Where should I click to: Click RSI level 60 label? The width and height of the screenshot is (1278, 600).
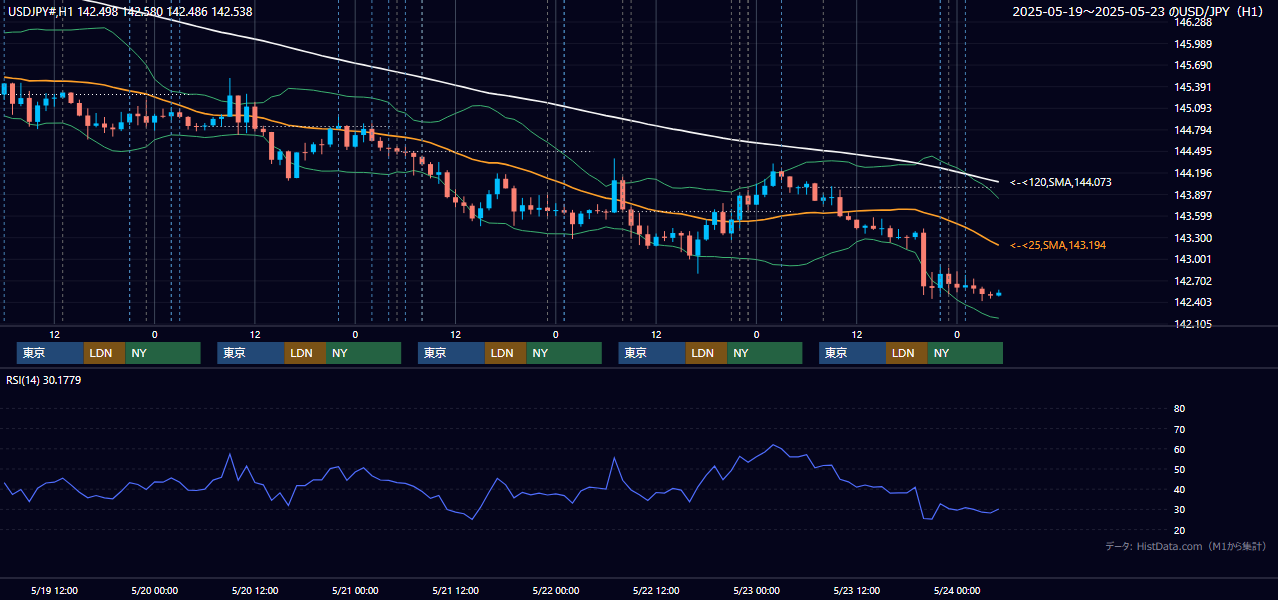[x=1179, y=449]
